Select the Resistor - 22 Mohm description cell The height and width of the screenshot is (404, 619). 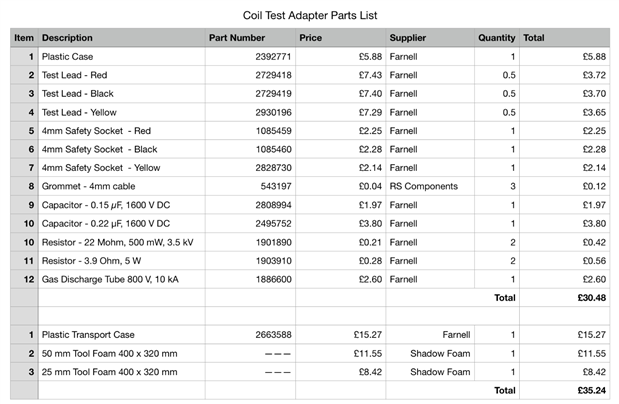click(x=118, y=242)
